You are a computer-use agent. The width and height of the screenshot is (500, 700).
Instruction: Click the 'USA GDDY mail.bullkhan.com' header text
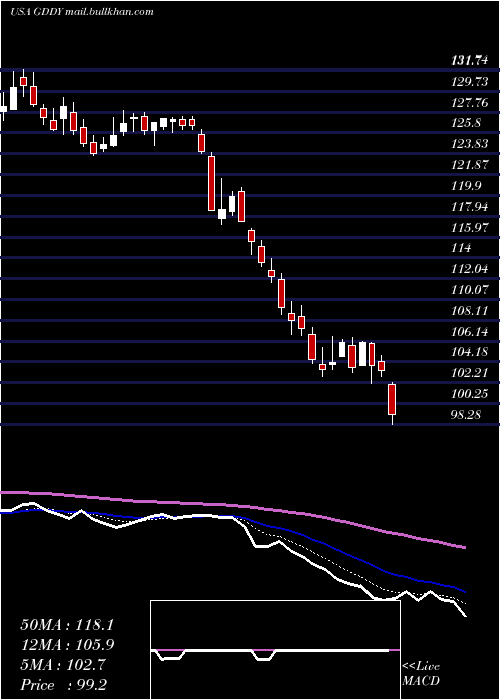82,12
